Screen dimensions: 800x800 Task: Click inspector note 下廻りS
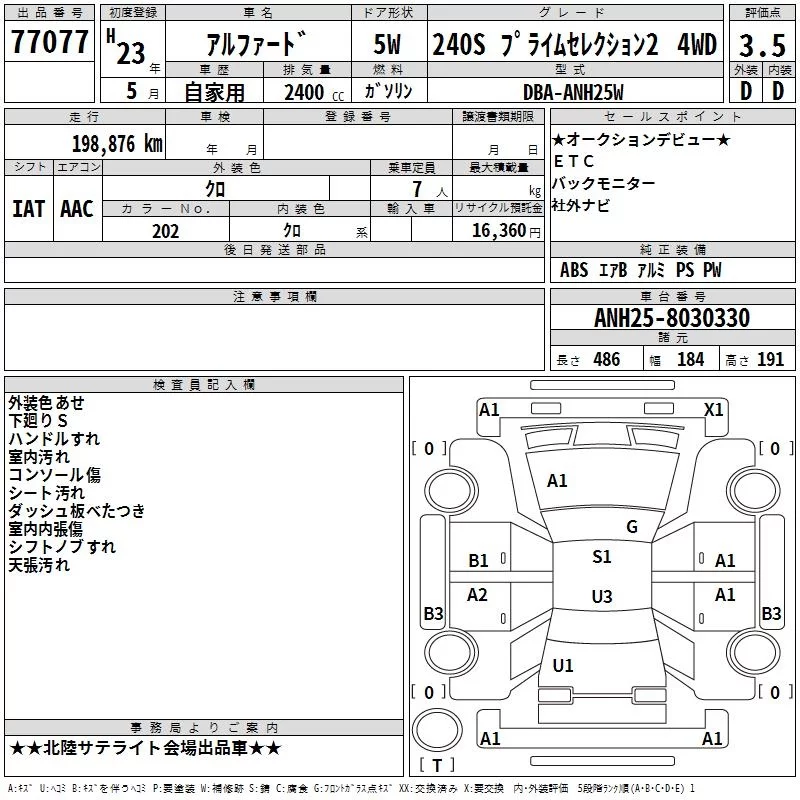(x=38, y=421)
